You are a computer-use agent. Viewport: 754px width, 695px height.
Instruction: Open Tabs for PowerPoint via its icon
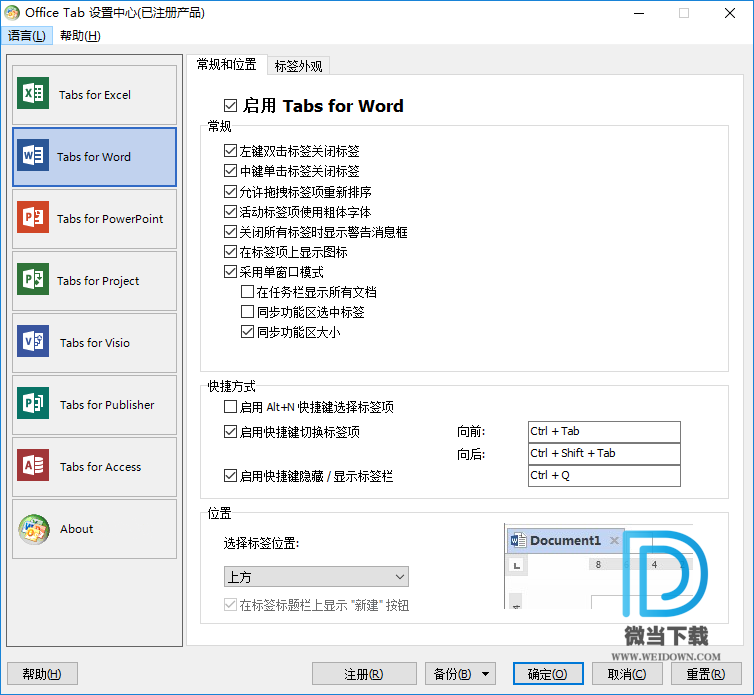pyautogui.click(x=33, y=217)
